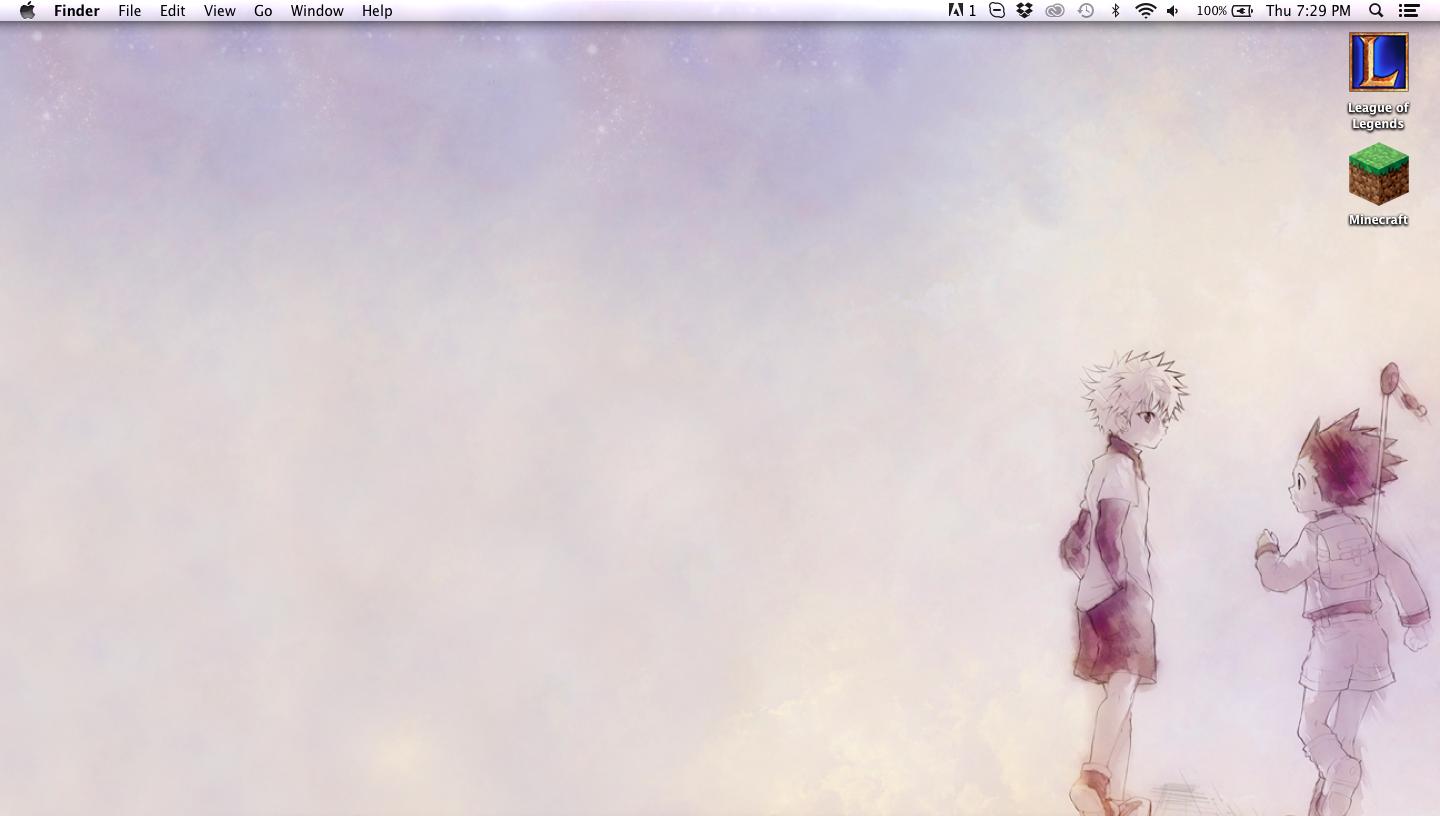This screenshot has height=816, width=1440.
Task: Open Creative Cloud menu bar icon
Action: (1055, 11)
